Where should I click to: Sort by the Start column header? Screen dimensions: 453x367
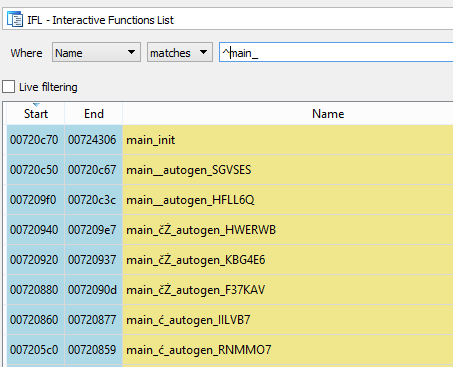coord(36,114)
